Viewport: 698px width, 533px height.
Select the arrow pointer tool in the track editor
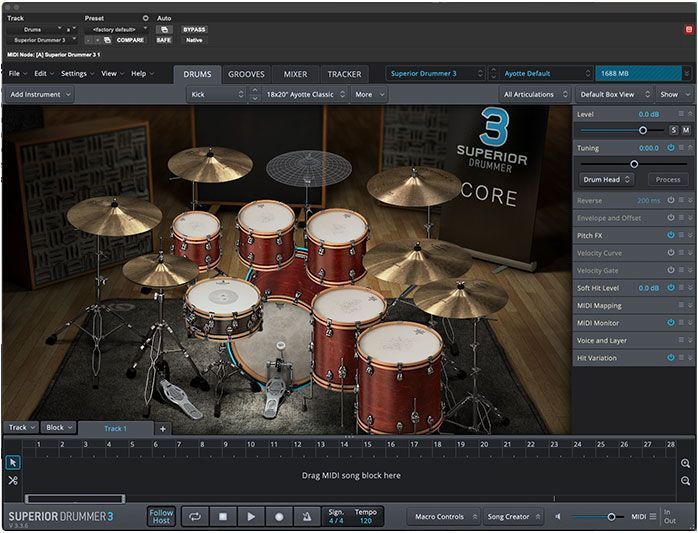(13, 463)
